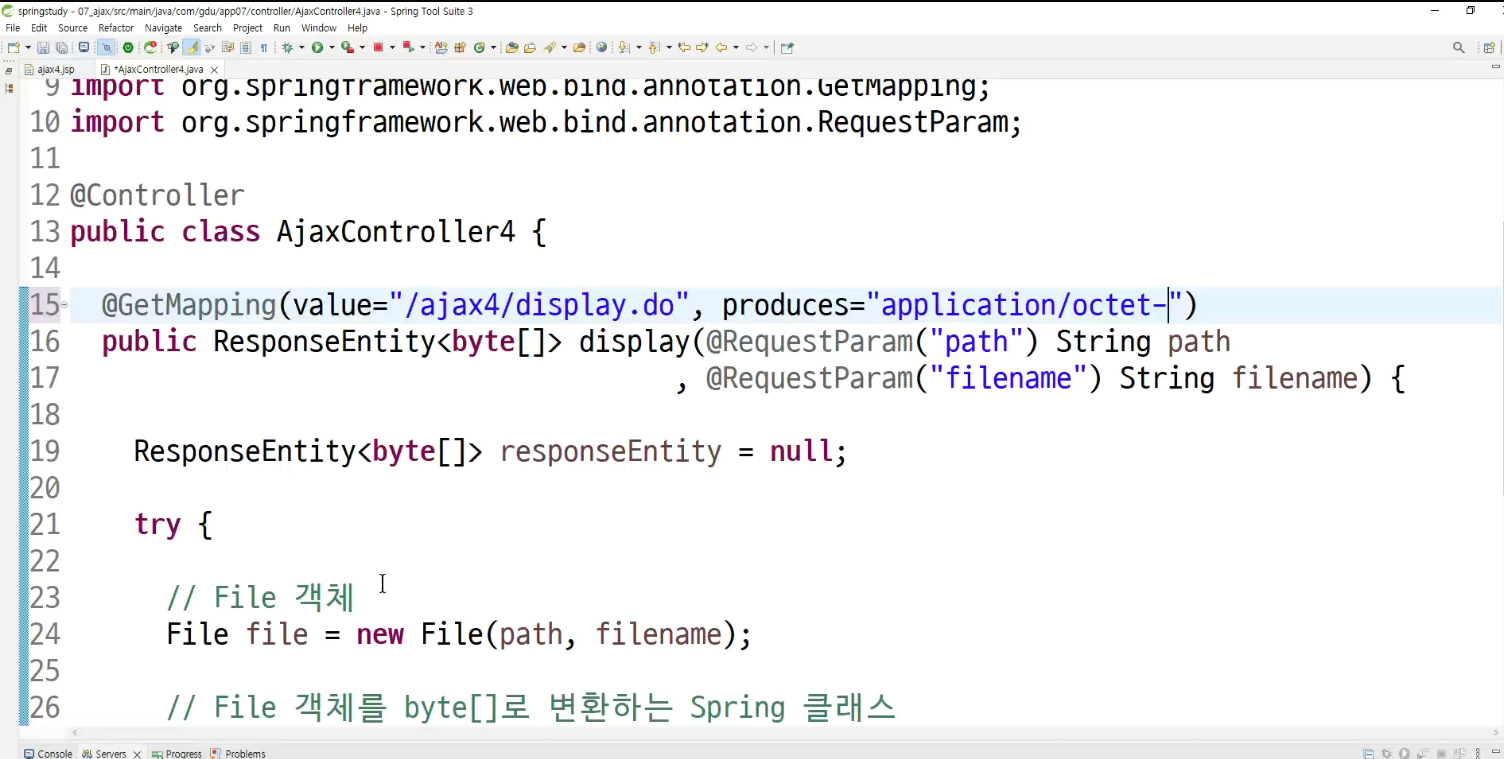Viewport: 1504px width, 759px height.
Task: Open the Window menu
Action: click(x=319, y=28)
